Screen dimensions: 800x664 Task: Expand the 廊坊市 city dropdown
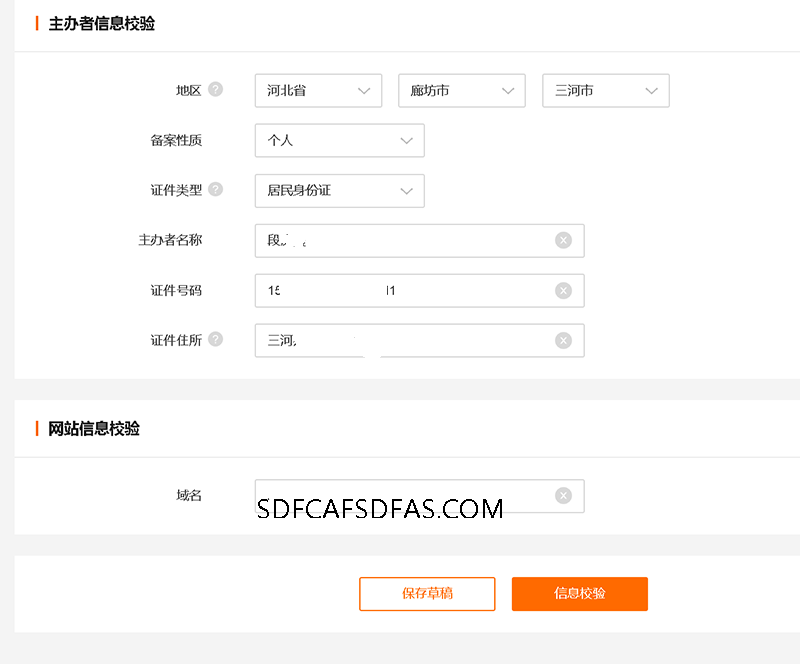pyautogui.click(x=461, y=91)
